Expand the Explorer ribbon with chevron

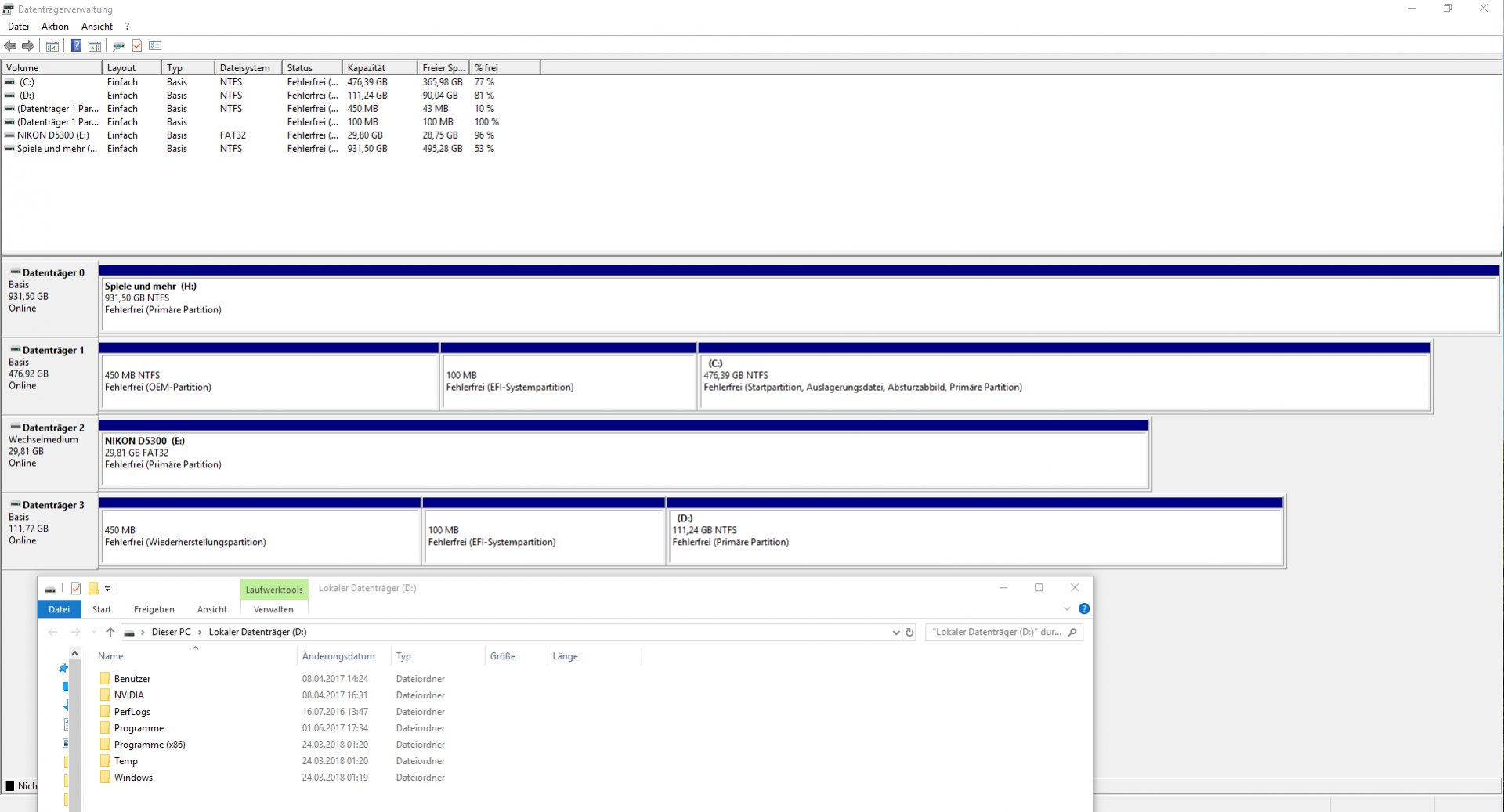pos(1067,608)
